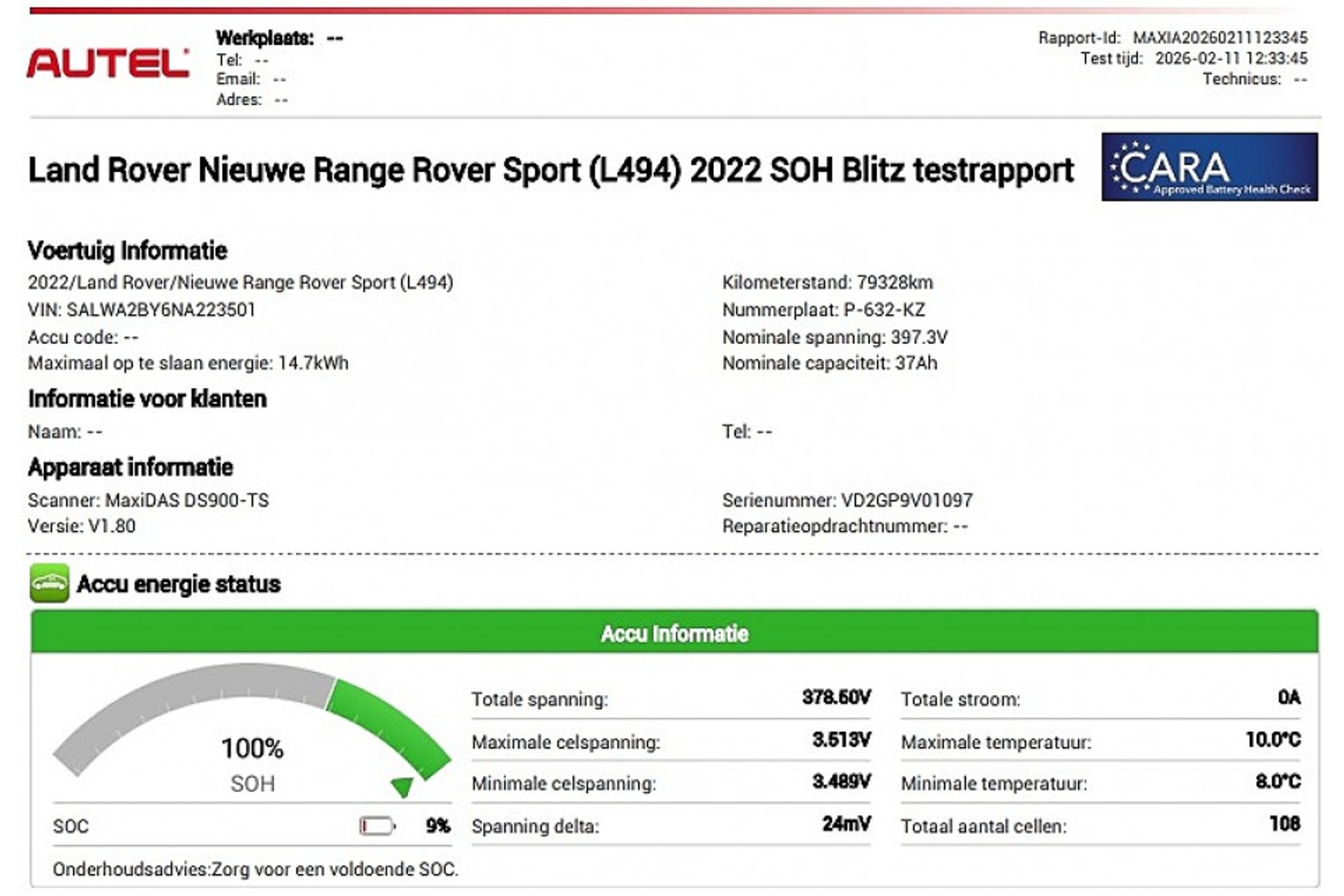Click the Totale spanning 378.60V row
Screen dimensions: 1344x896
click(671, 699)
